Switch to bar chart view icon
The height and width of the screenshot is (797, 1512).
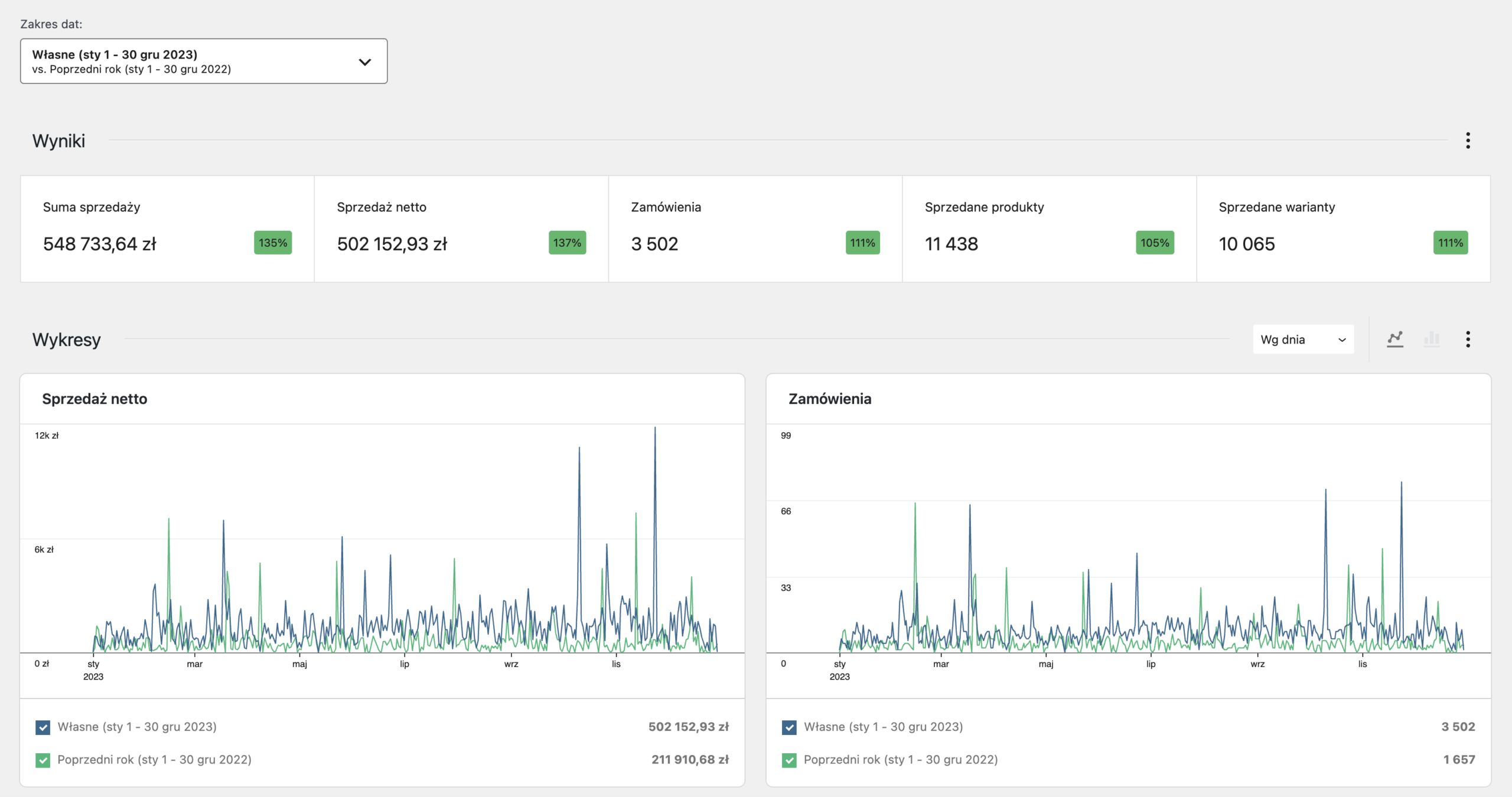click(x=1432, y=339)
